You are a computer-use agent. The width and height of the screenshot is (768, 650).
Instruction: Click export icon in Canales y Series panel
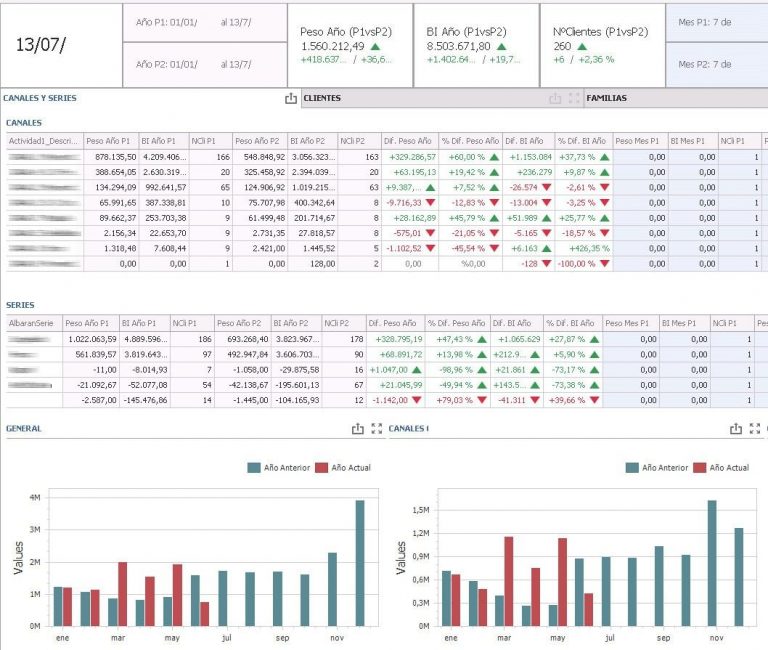coord(291,99)
